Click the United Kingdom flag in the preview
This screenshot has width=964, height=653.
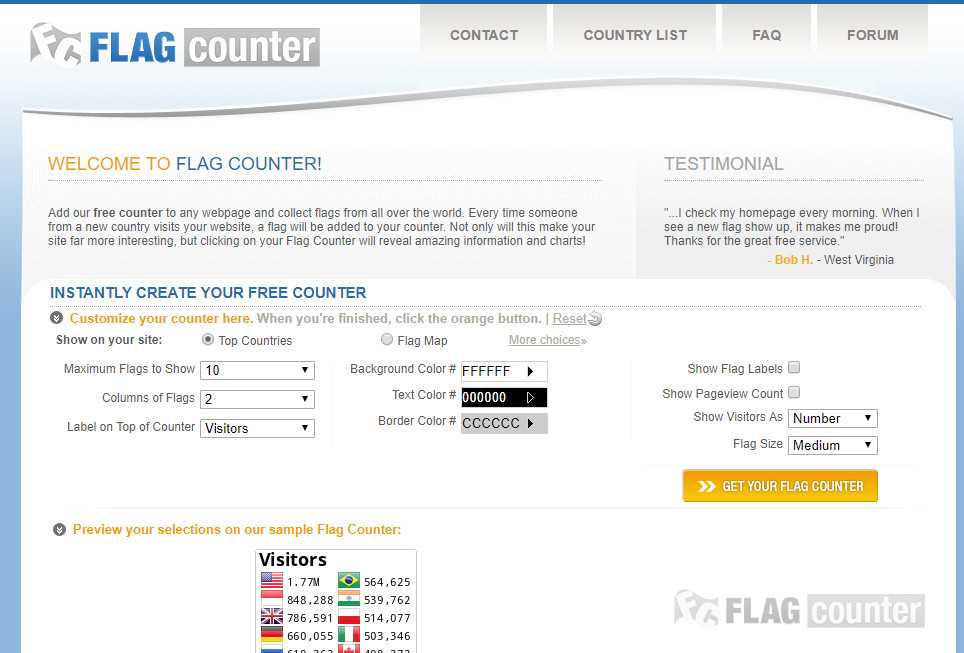[x=272, y=617]
